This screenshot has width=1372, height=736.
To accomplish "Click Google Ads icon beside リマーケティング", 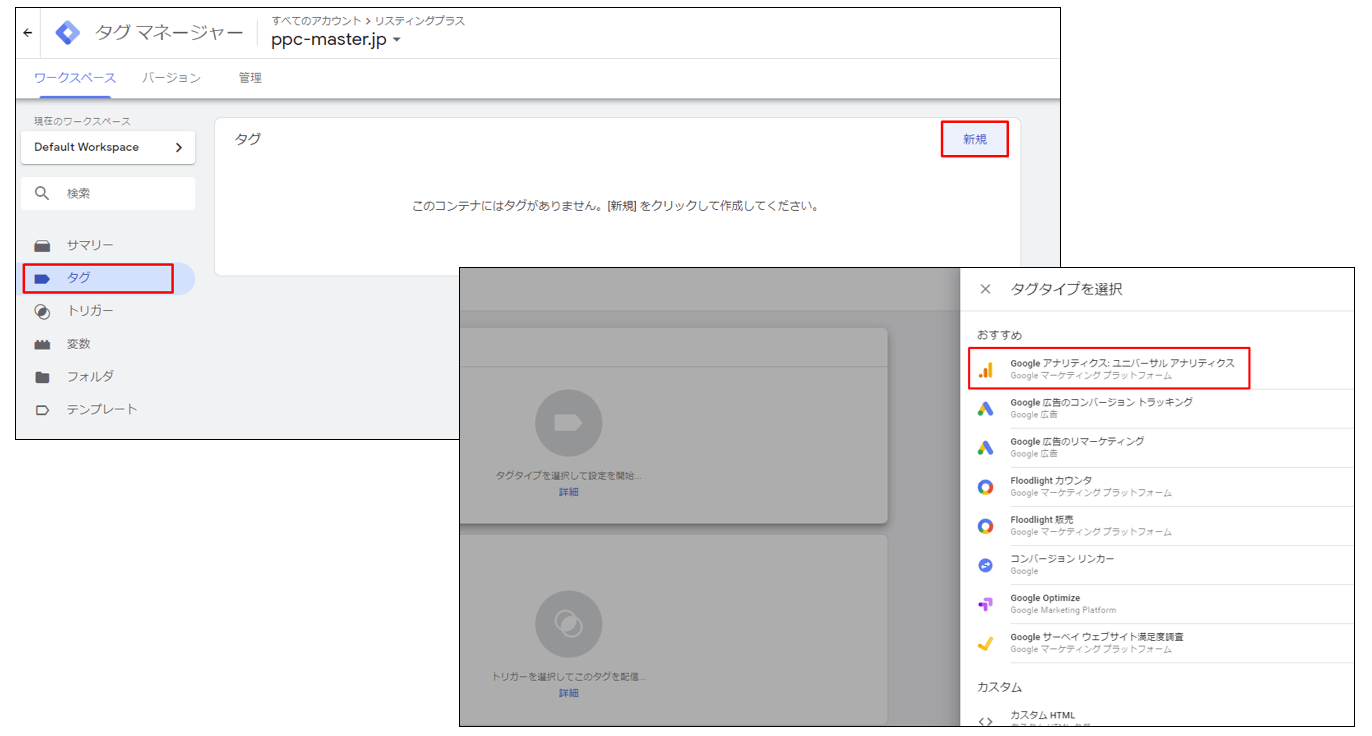I will 986,448.
